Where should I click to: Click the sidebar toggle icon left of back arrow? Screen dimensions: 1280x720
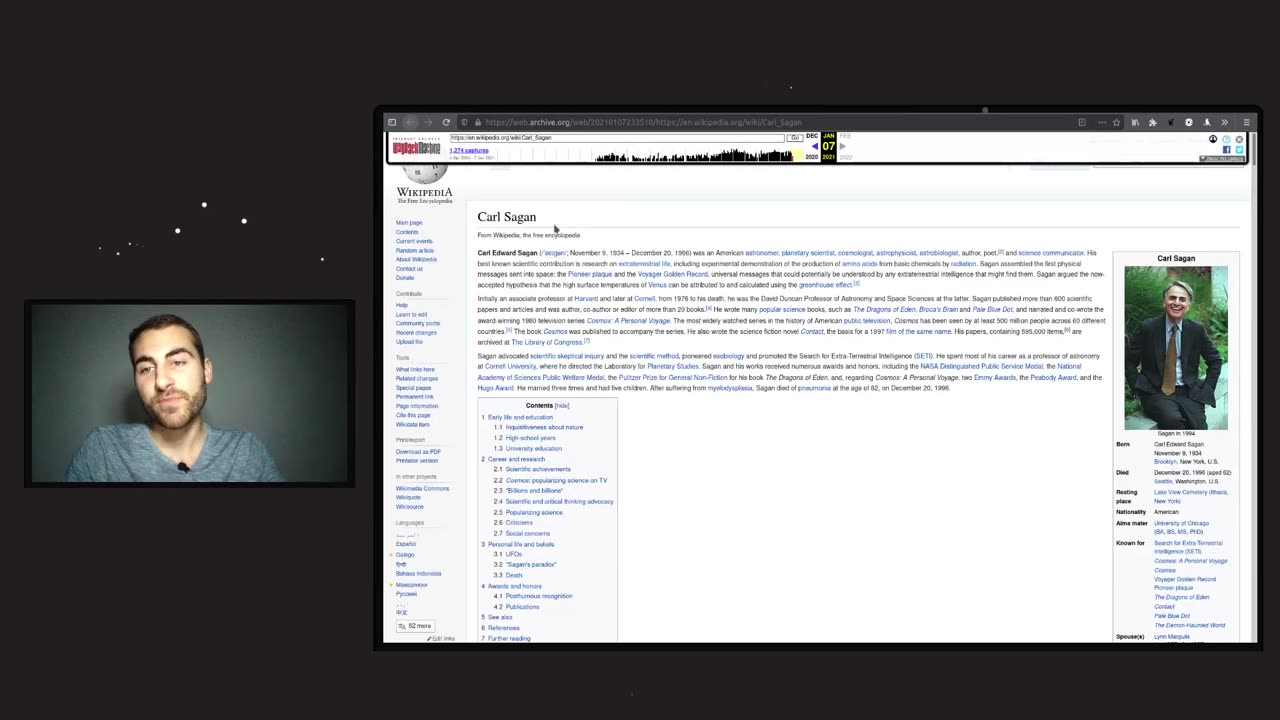point(392,122)
